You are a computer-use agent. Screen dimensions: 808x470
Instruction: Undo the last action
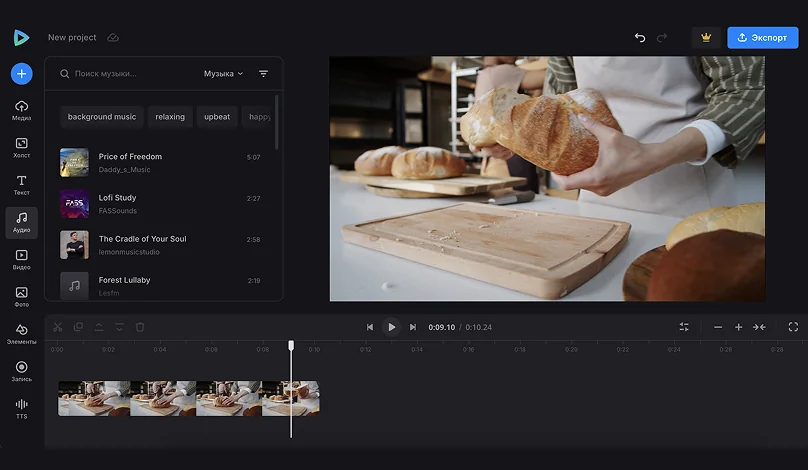[x=640, y=38]
